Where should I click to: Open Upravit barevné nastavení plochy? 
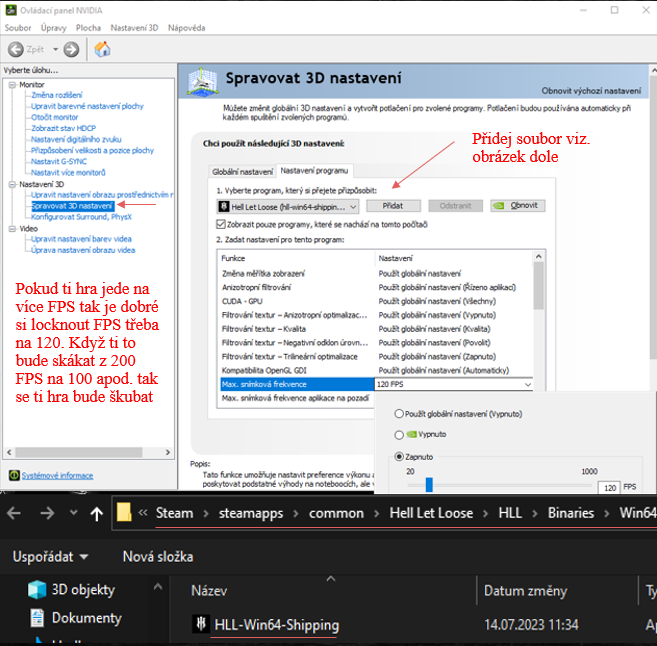pyautogui.click(x=88, y=106)
